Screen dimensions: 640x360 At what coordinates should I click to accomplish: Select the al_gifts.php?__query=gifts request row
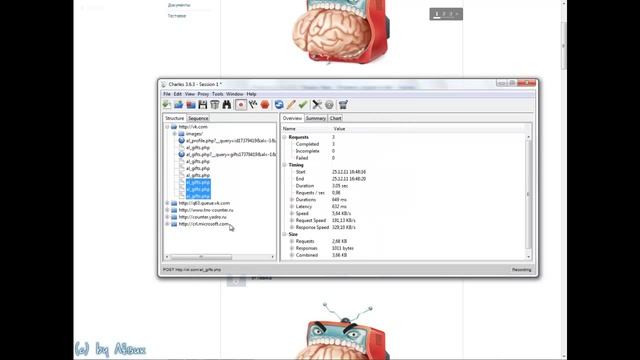click(x=231, y=155)
